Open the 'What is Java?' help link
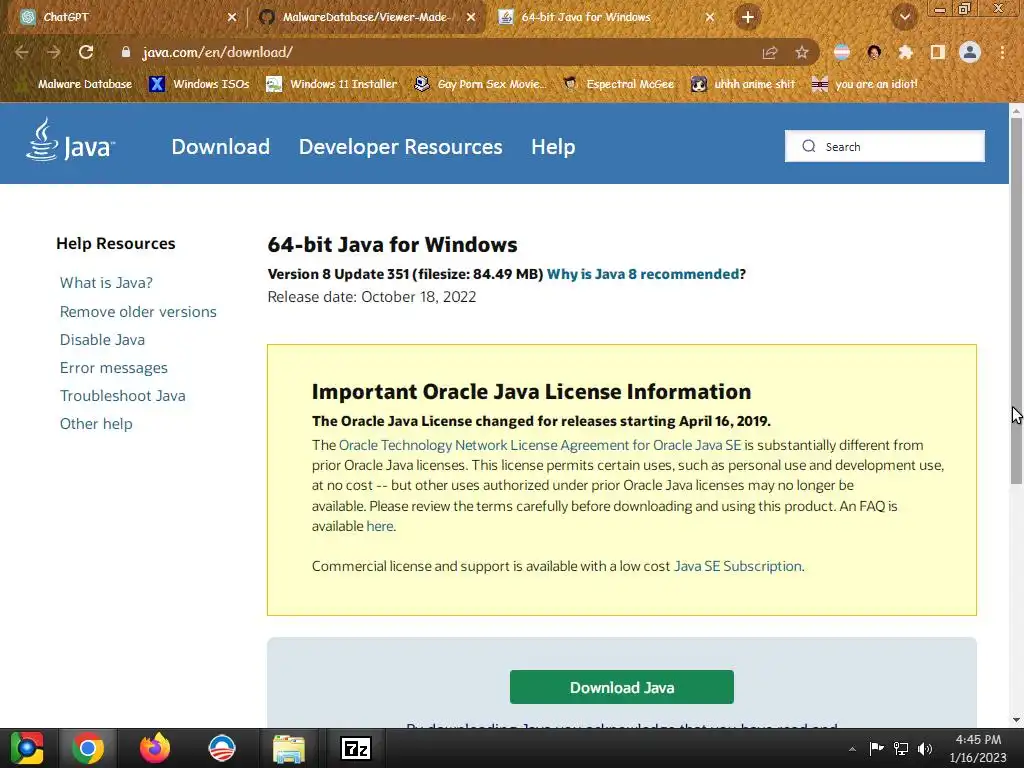Screen dimensions: 1024x768 click(106, 283)
